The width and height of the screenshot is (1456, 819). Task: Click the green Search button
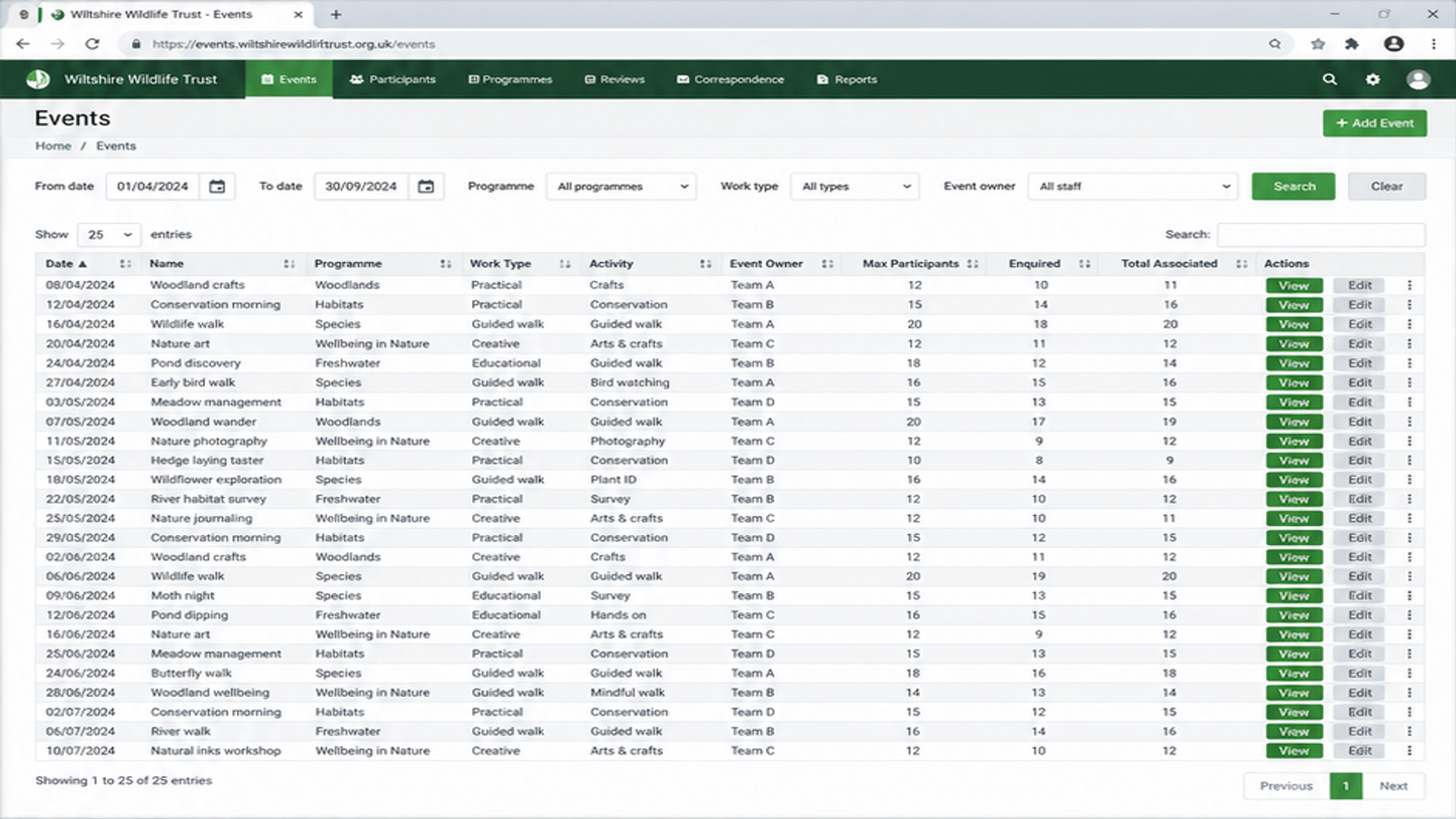coord(1293,187)
